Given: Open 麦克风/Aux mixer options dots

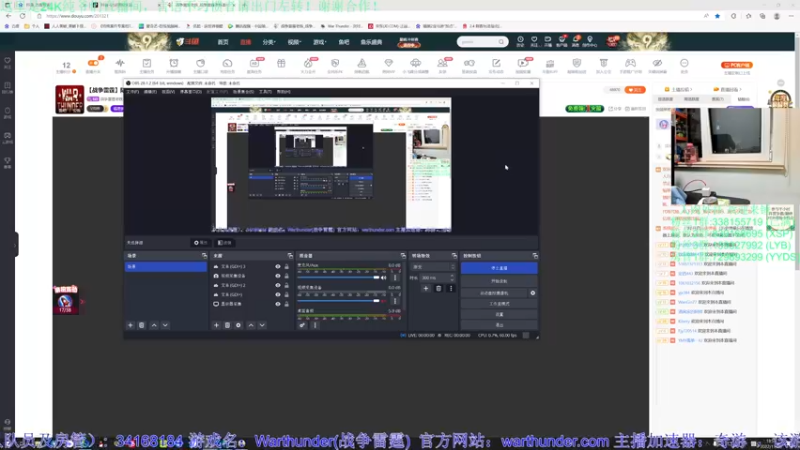Looking at the screenshot, I should (395, 278).
